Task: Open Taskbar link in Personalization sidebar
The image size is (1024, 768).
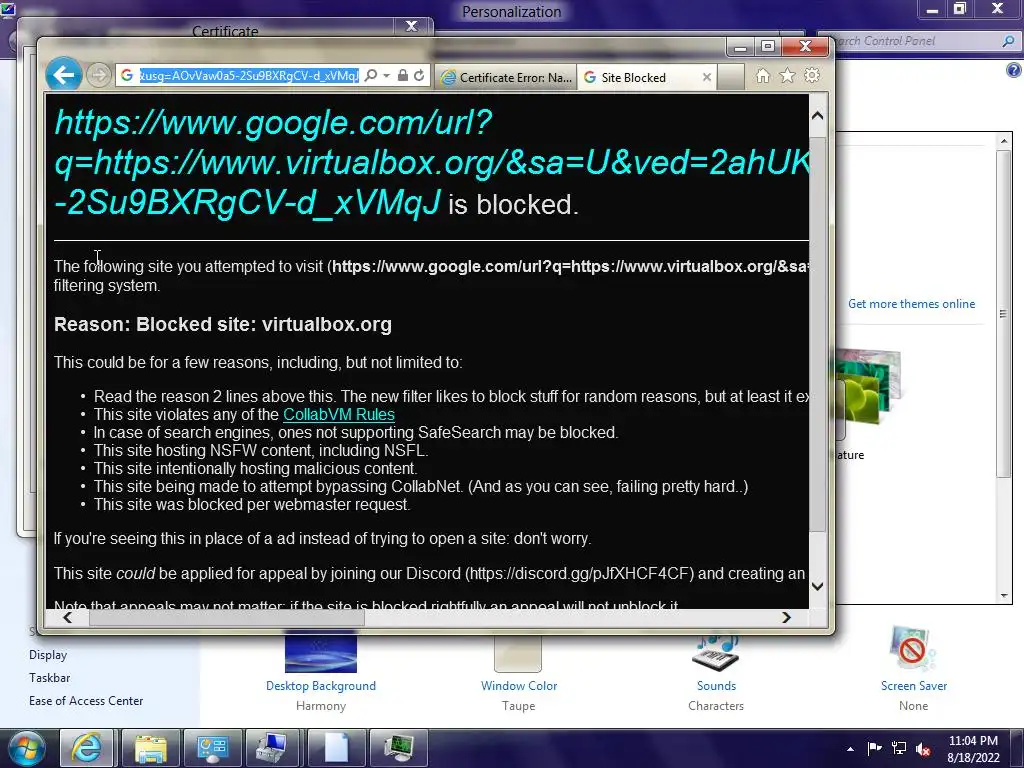Action: 49,678
